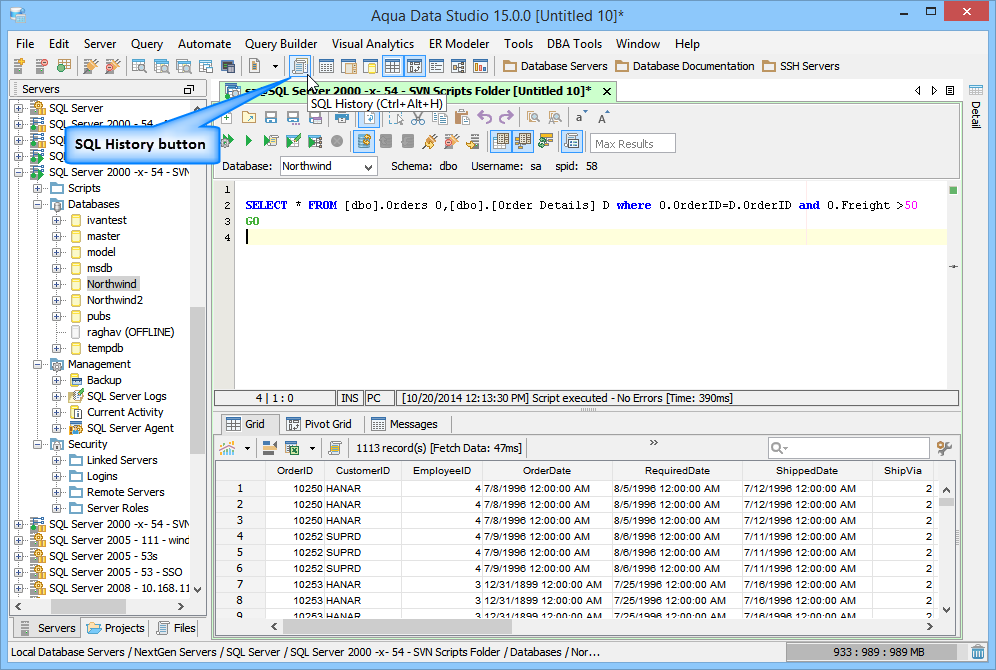Expand the Northwind database node

tap(57, 285)
